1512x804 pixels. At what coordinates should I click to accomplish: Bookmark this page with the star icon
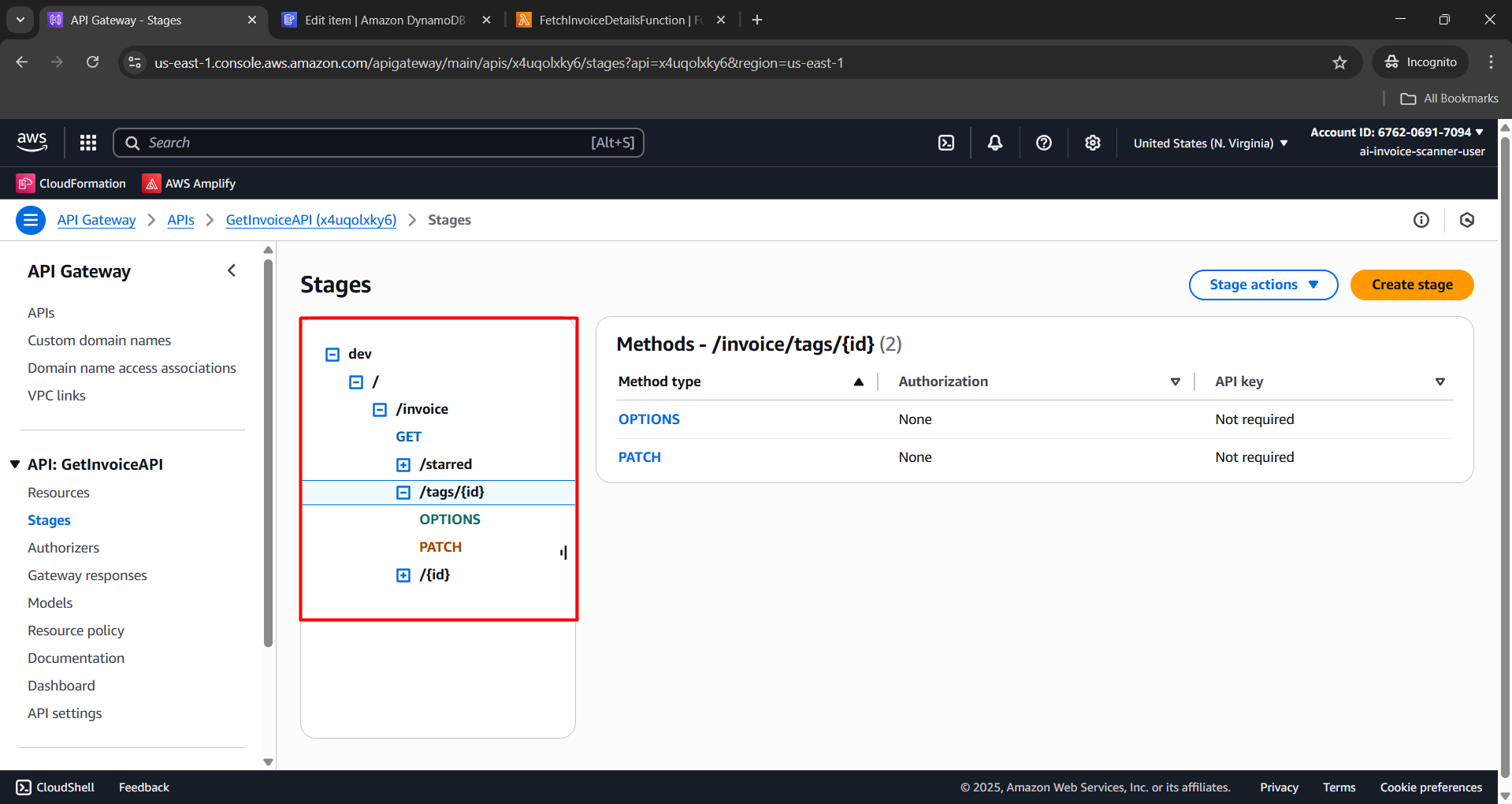click(x=1339, y=62)
